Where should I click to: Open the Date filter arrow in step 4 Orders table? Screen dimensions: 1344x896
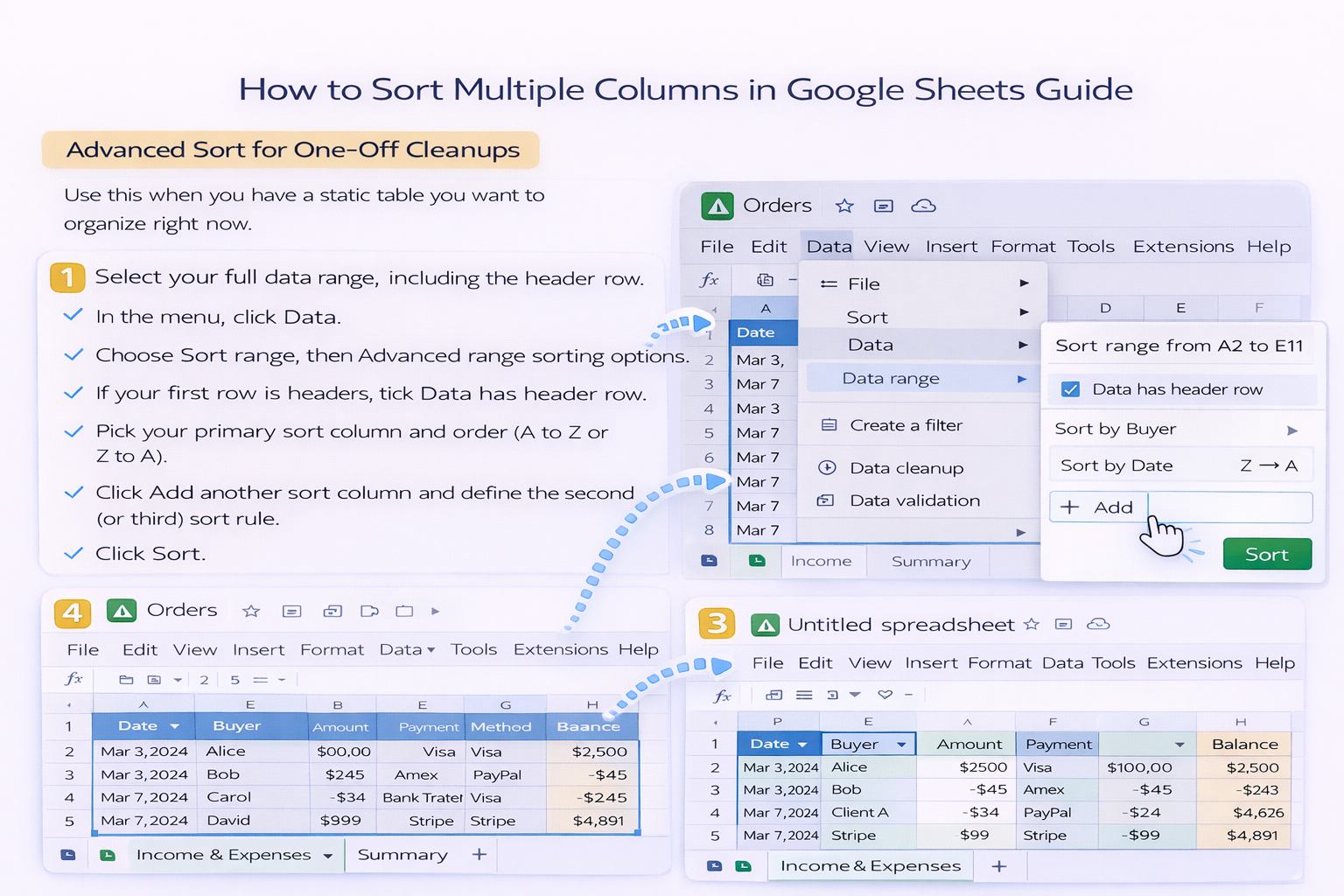174,727
